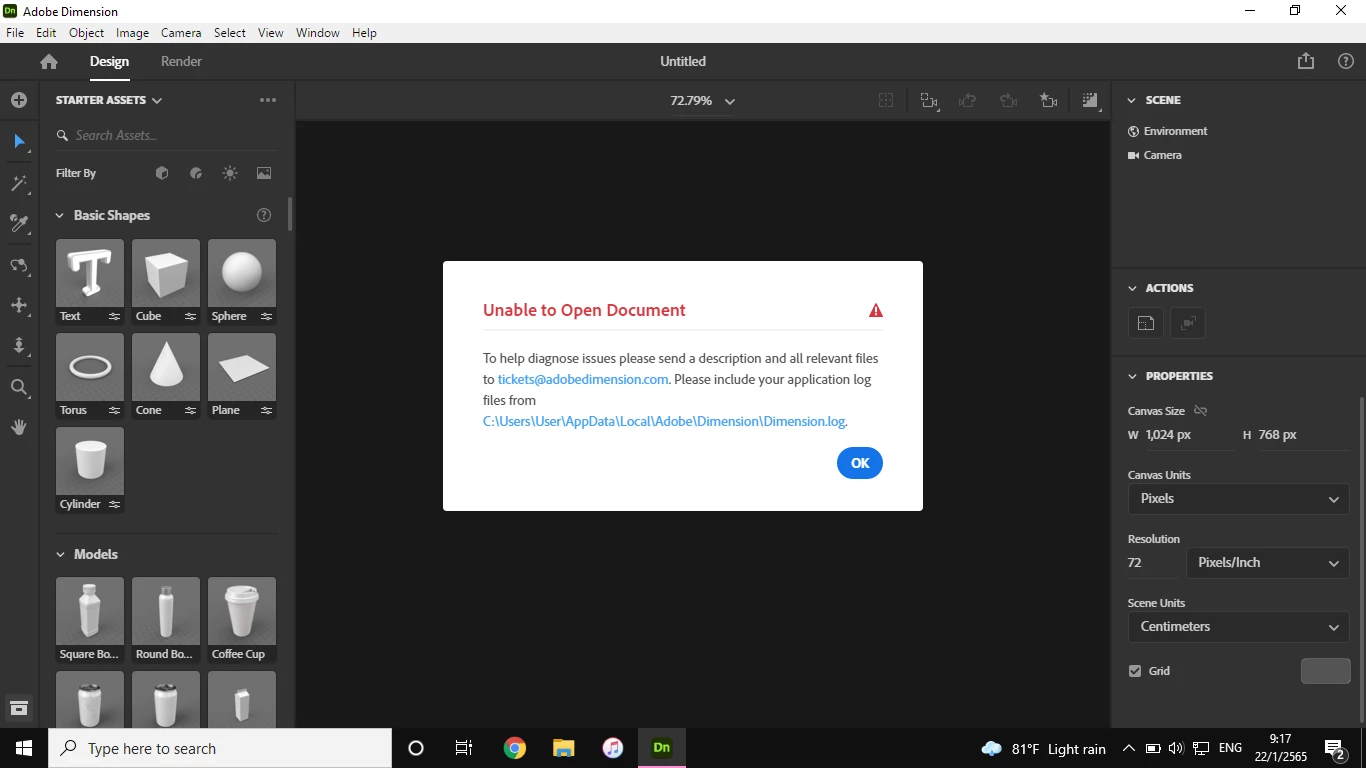Filter assets by Images

click(x=264, y=173)
